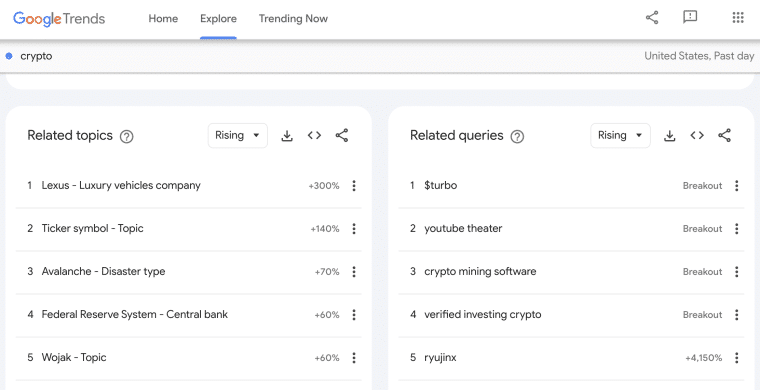Image resolution: width=760 pixels, height=390 pixels.
Task: Open the Google apps grid
Action: 737,18
